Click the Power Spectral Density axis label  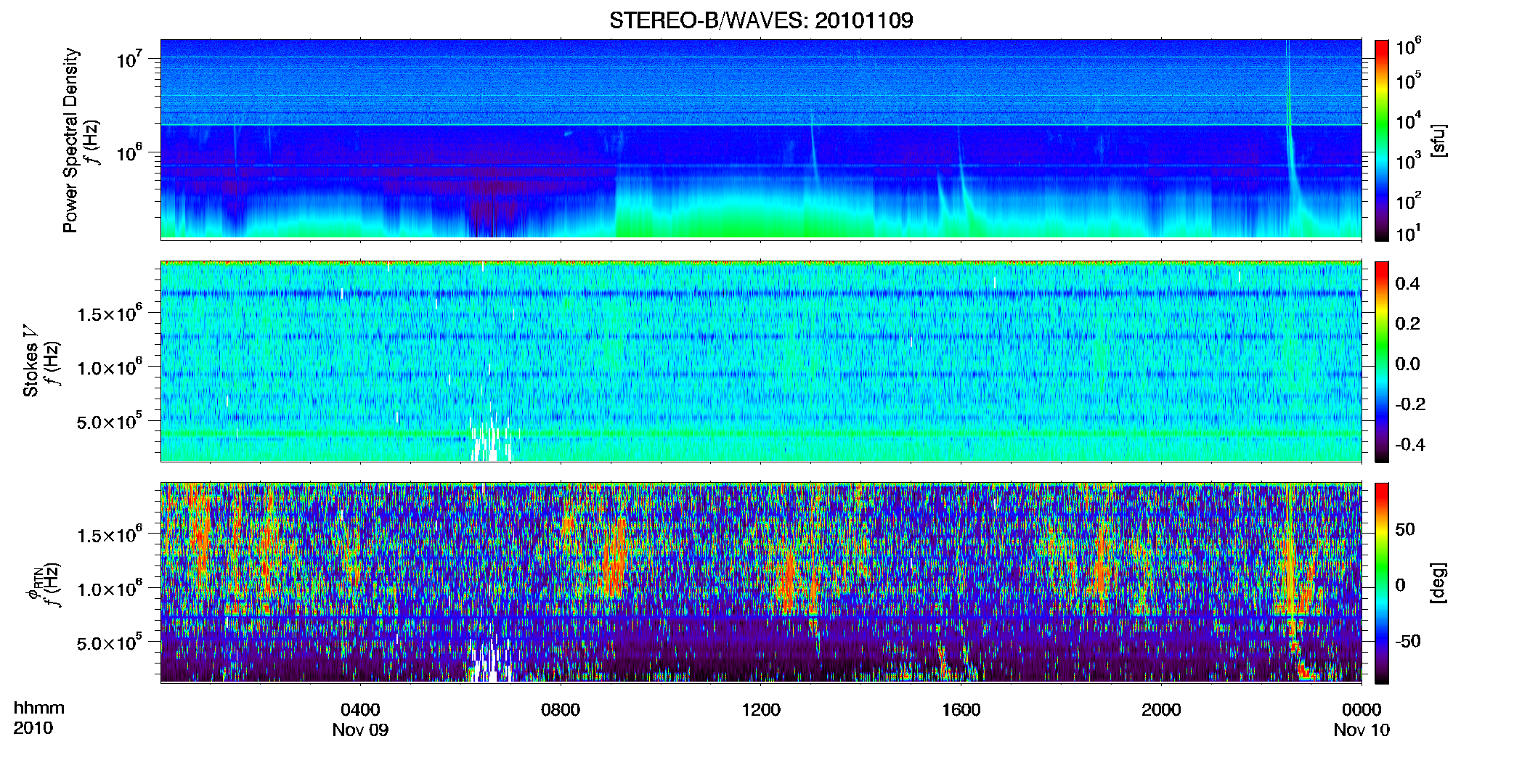point(70,140)
